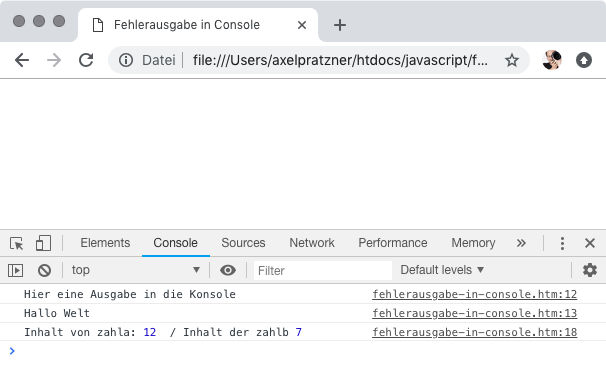Open source link fehlerausgabe-in-console.htm:12

coord(475,294)
